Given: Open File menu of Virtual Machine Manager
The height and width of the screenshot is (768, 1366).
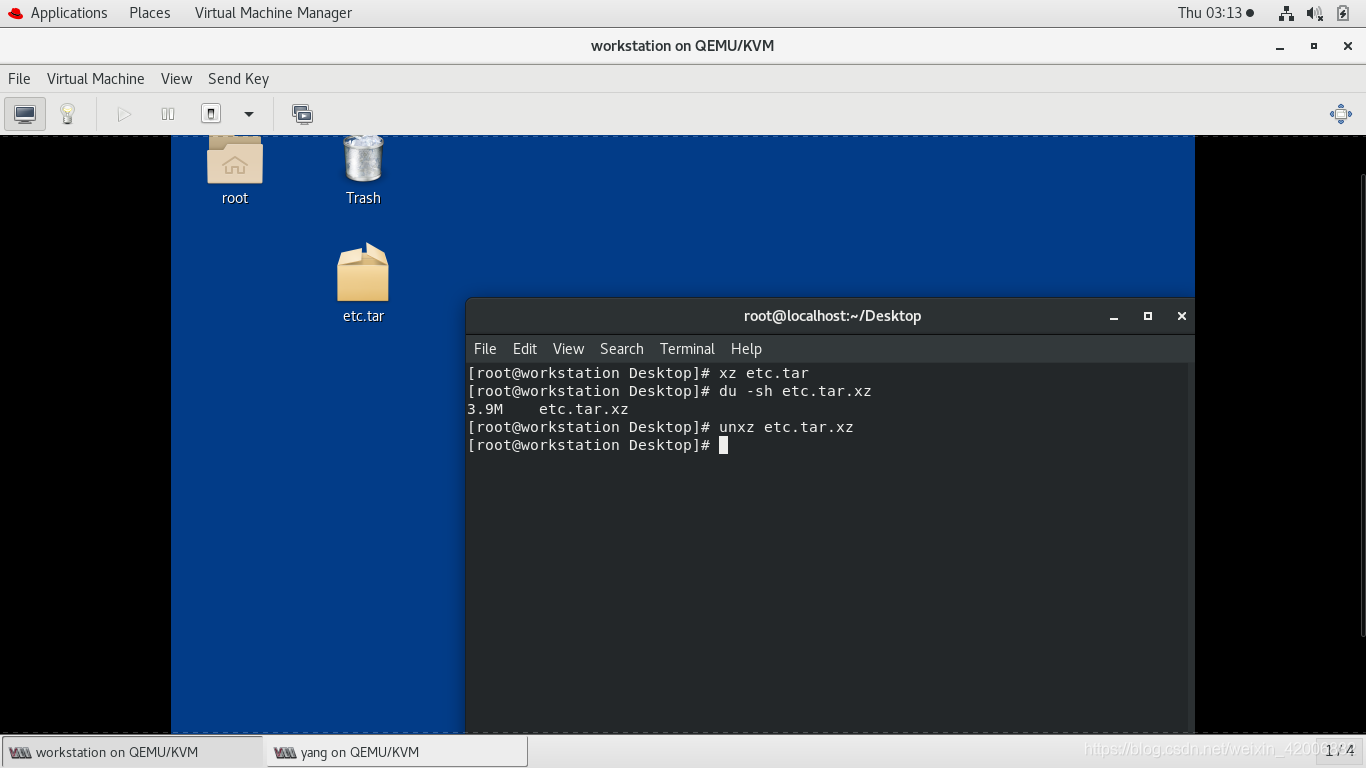Looking at the screenshot, I should (19, 79).
